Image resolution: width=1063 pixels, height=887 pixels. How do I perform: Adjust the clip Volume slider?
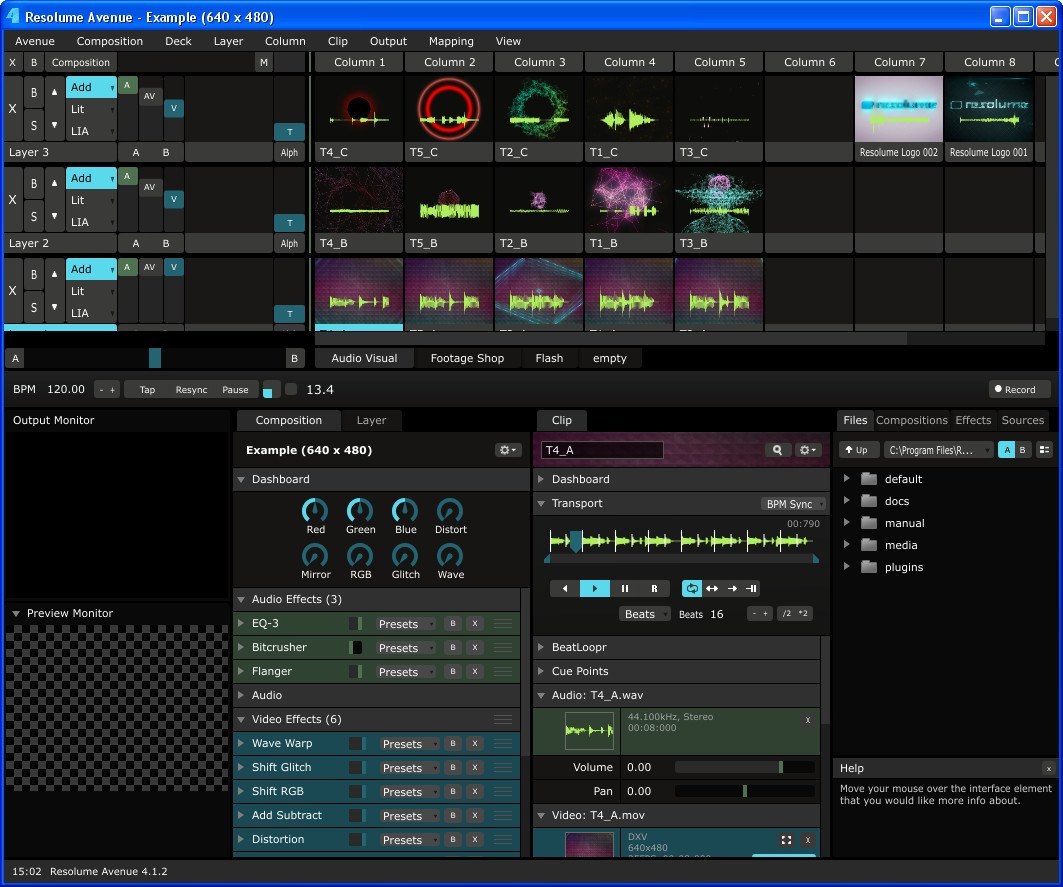745,768
